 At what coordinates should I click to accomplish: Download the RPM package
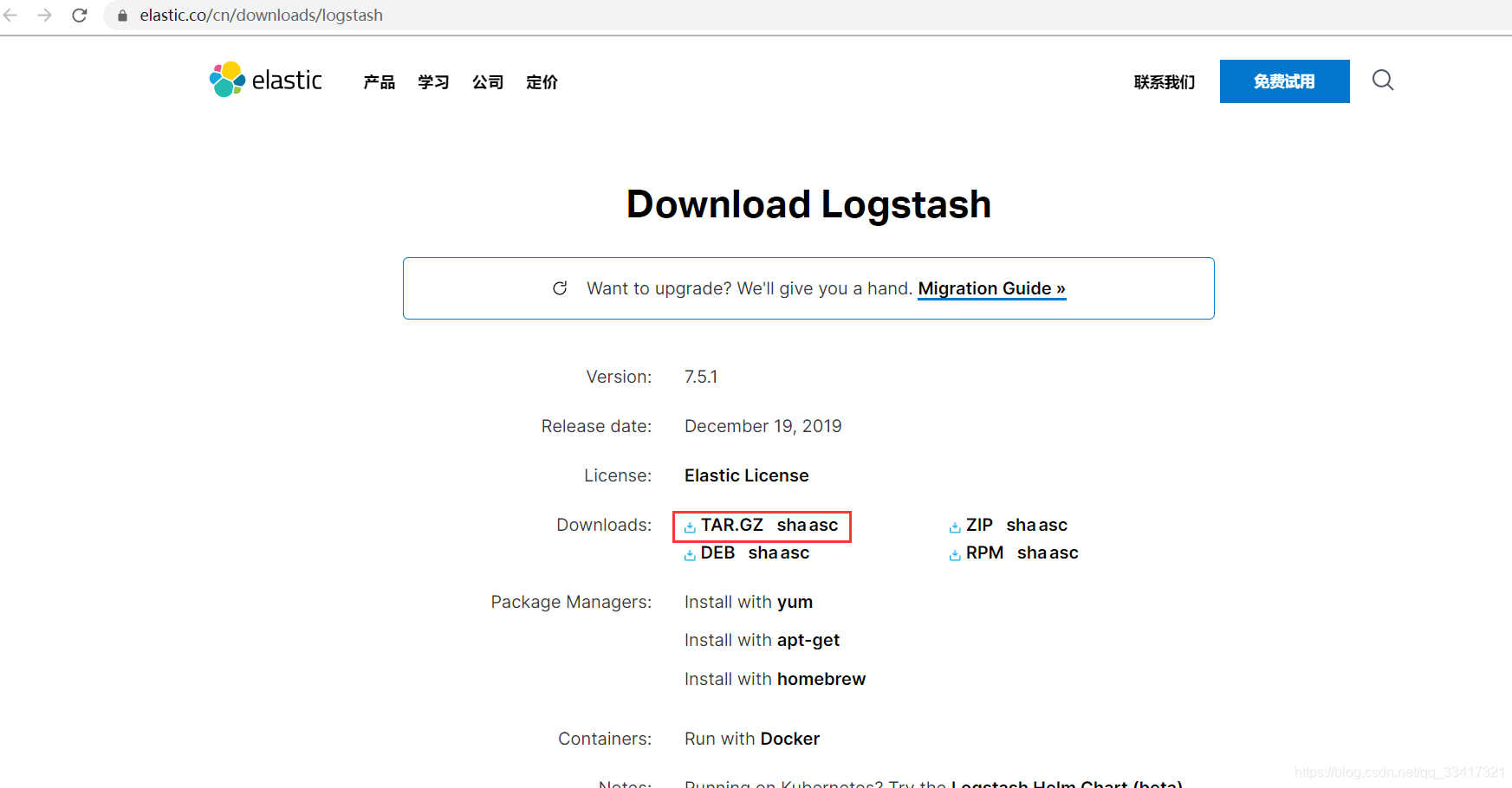click(x=985, y=552)
